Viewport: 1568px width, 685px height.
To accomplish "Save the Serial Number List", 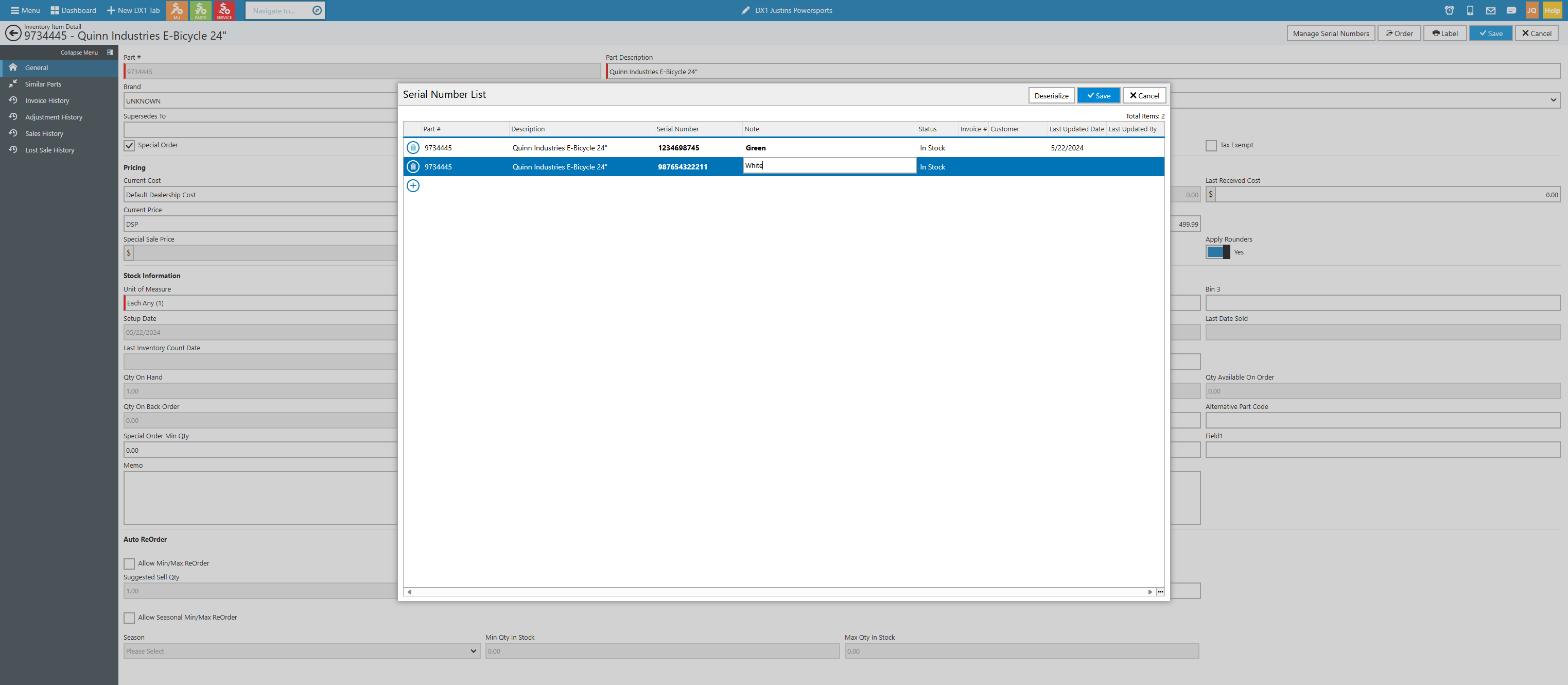I will pyautogui.click(x=1098, y=96).
